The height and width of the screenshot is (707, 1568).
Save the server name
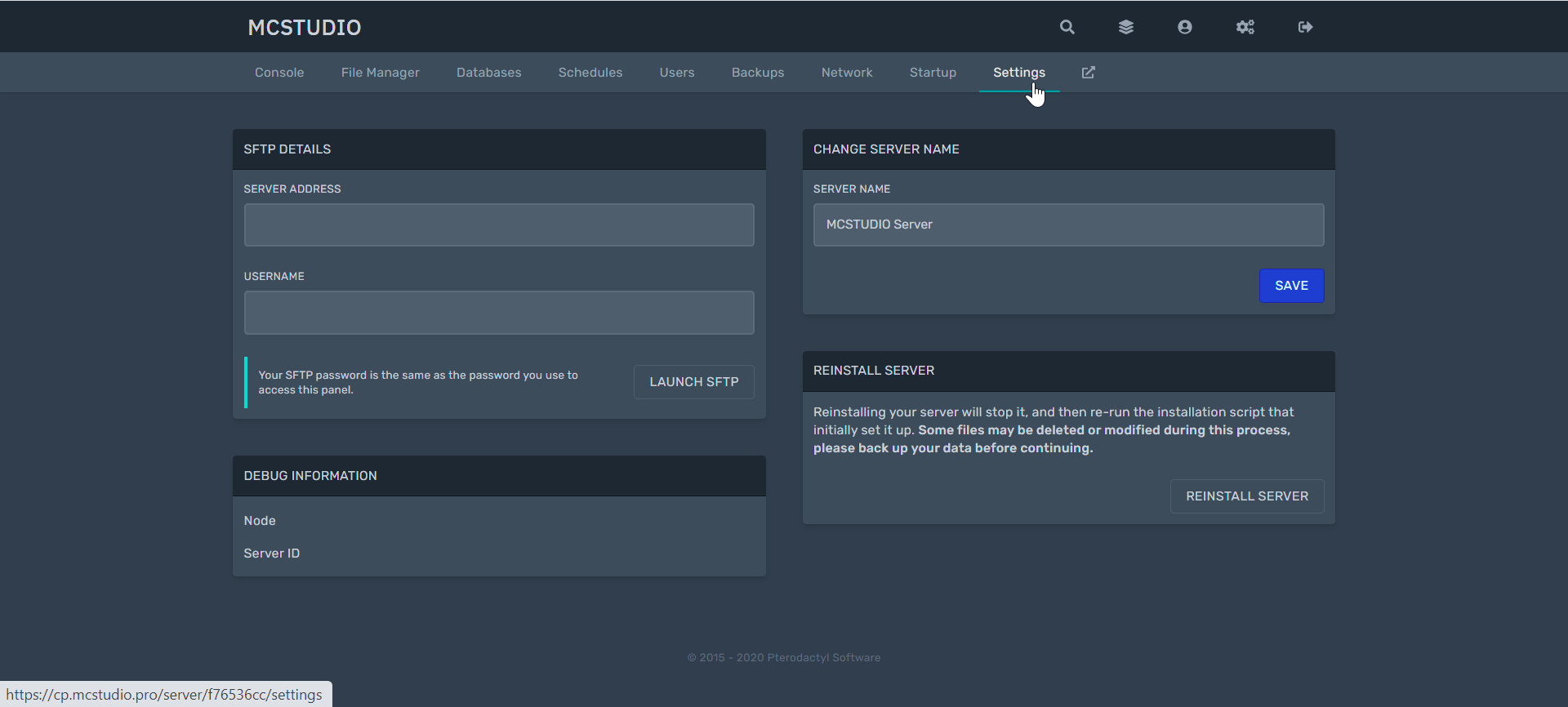[1291, 286]
